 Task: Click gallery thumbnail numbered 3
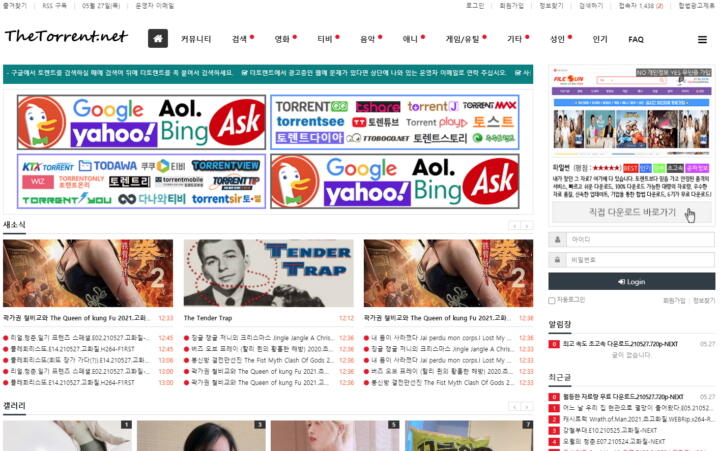201,435
